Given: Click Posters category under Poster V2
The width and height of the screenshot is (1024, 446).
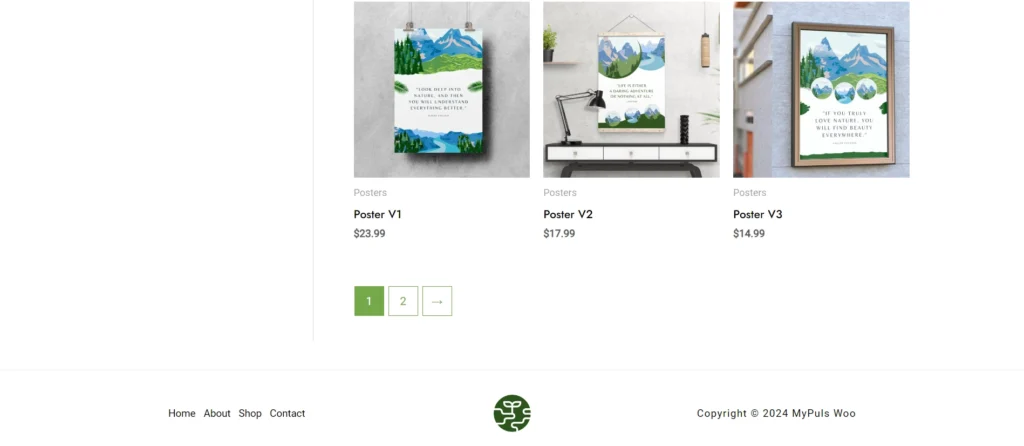Looking at the screenshot, I should 560,193.
